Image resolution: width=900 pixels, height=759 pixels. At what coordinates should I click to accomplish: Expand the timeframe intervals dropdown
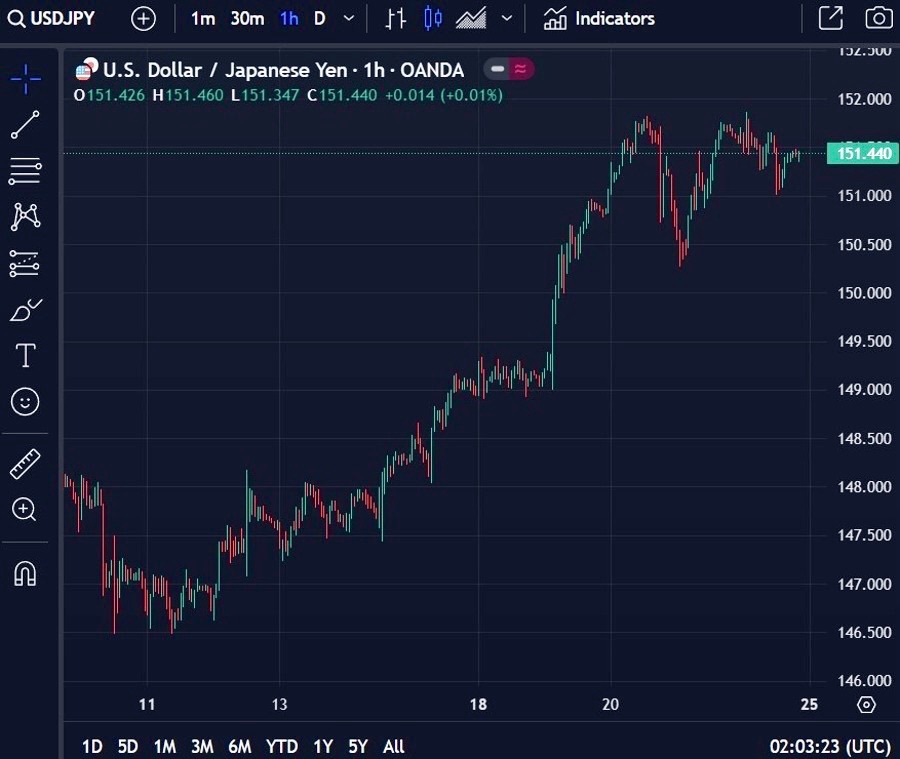click(x=348, y=18)
